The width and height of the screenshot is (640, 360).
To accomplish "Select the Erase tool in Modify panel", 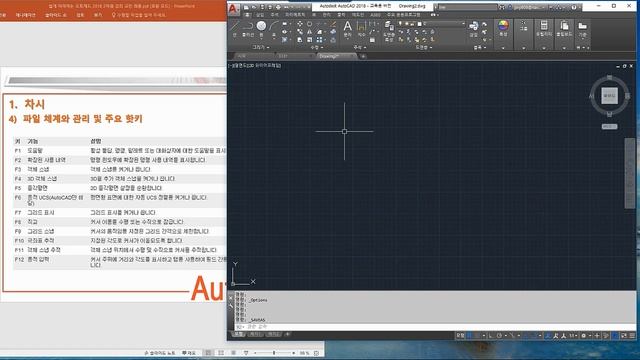I will (333, 24).
